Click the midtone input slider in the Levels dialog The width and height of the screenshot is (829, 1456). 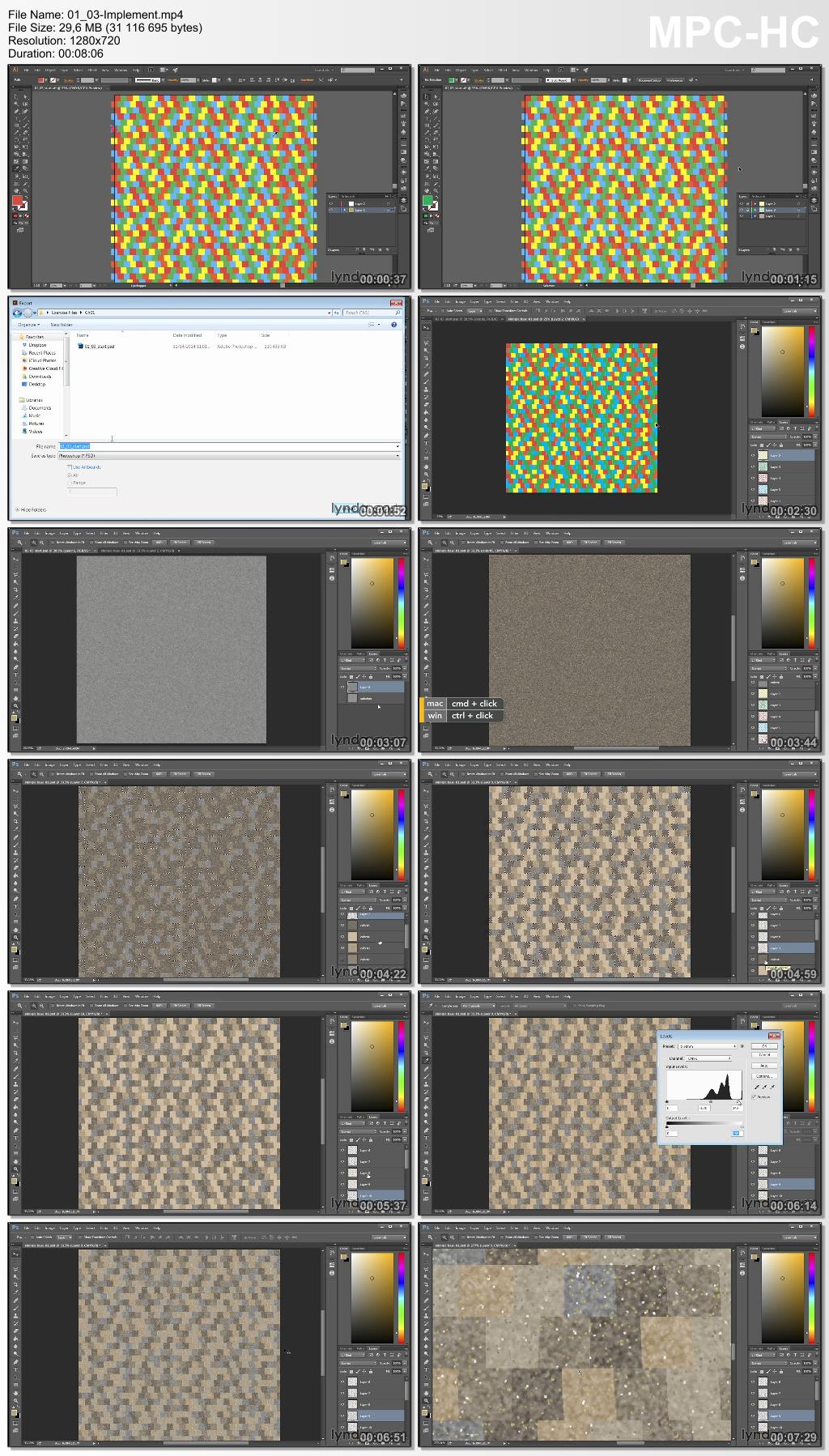[x=711, y=1101]
